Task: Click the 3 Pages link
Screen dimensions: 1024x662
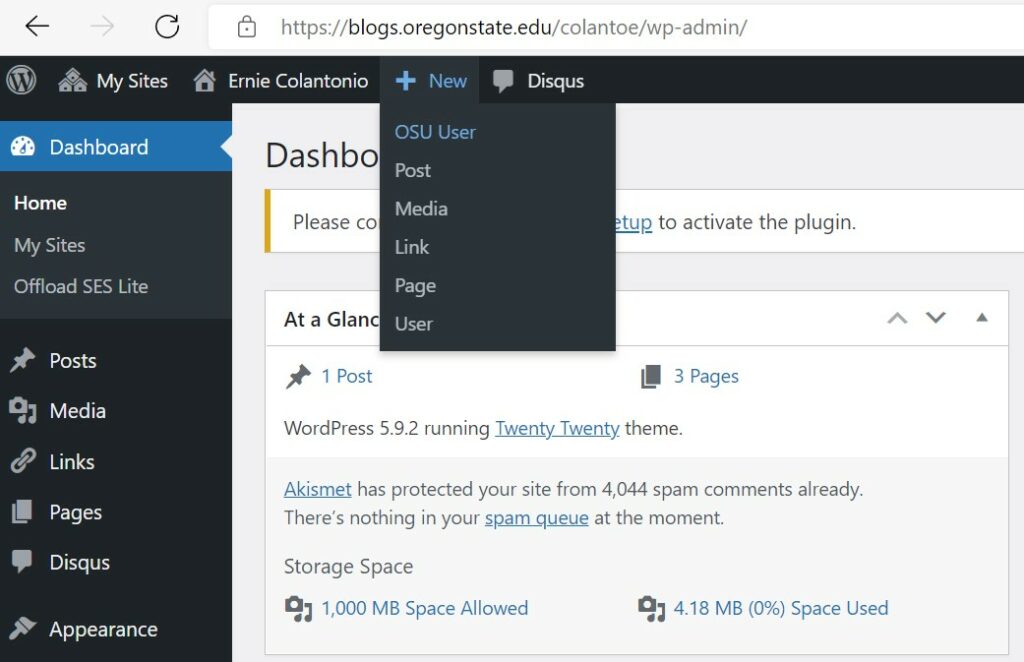Action: (x=706, y=376)
